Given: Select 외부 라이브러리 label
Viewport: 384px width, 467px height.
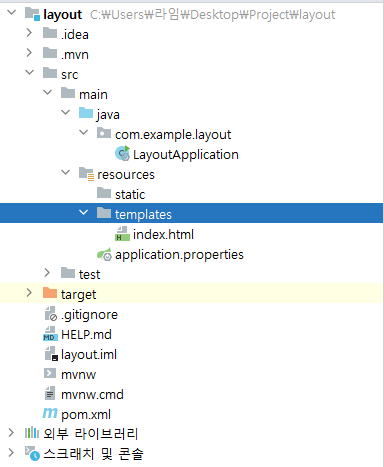Looking at the screenshot, I should coord(90,433).
